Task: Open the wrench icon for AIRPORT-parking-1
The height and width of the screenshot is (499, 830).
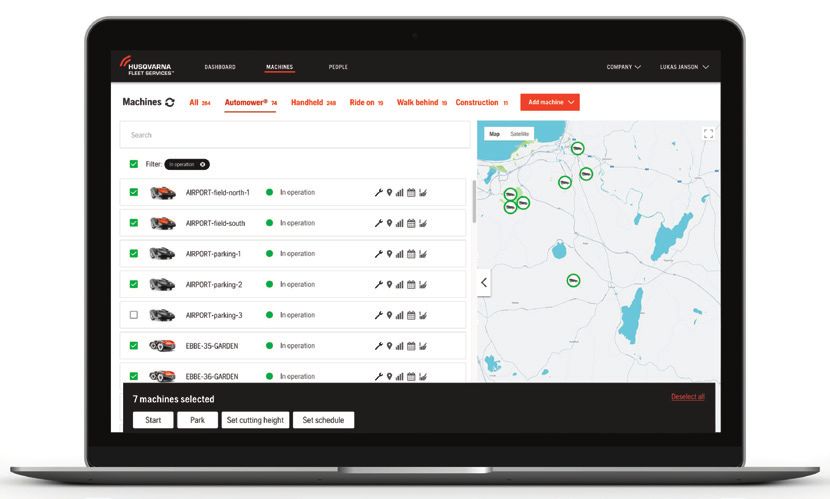Action: pyautogui.click(x=378, y=254)
